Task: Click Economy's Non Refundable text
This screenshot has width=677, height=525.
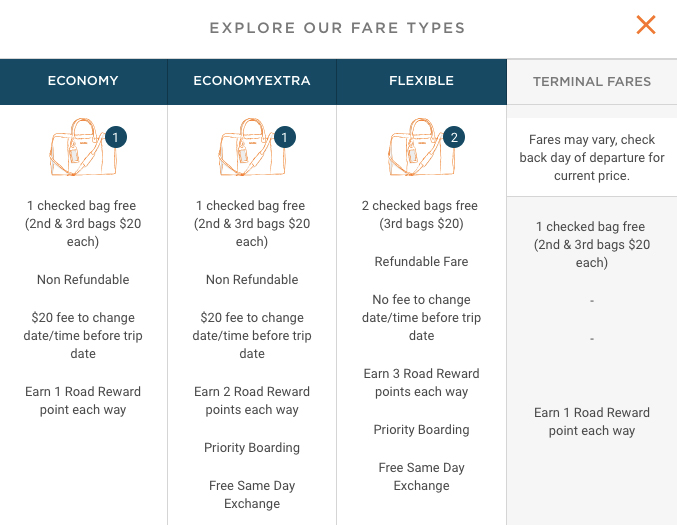Action: [83, 280]
